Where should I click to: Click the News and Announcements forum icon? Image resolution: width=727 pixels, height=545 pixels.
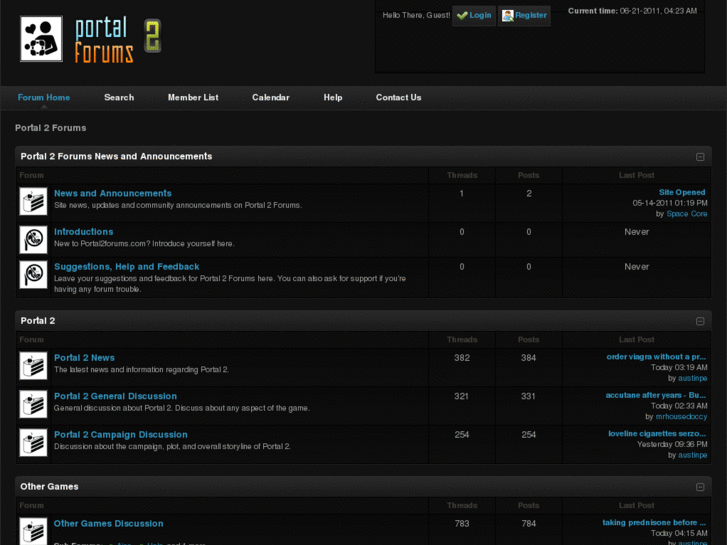coord(33,201)
